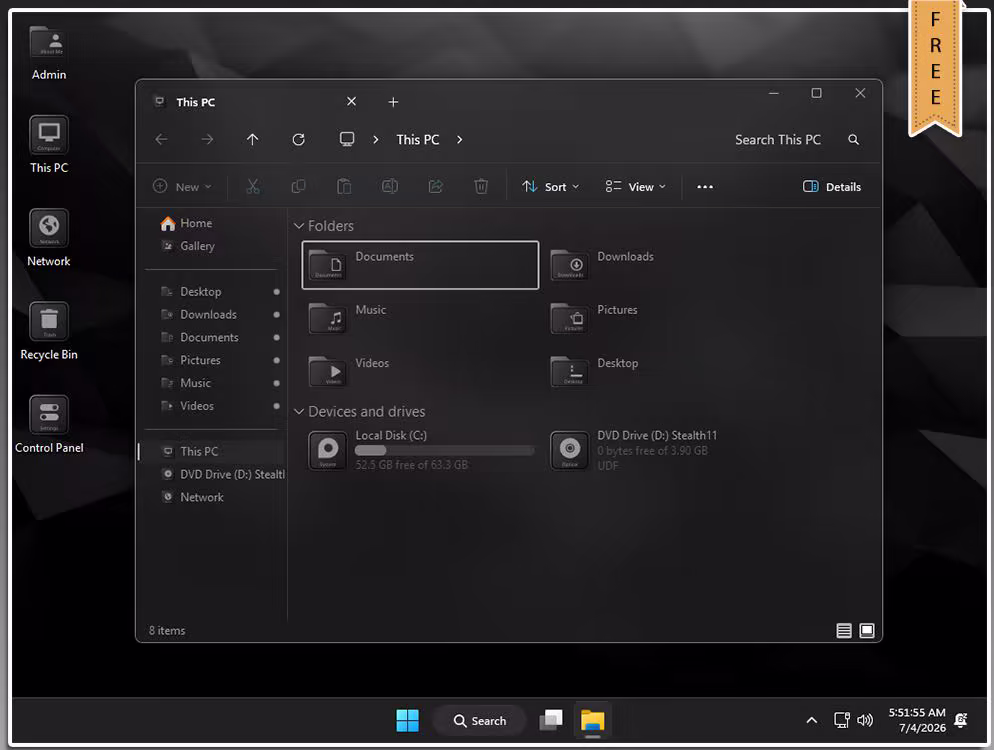Open the See more three-dots menu
Viewport: 994px width, 750px height.
coord(705,186)
